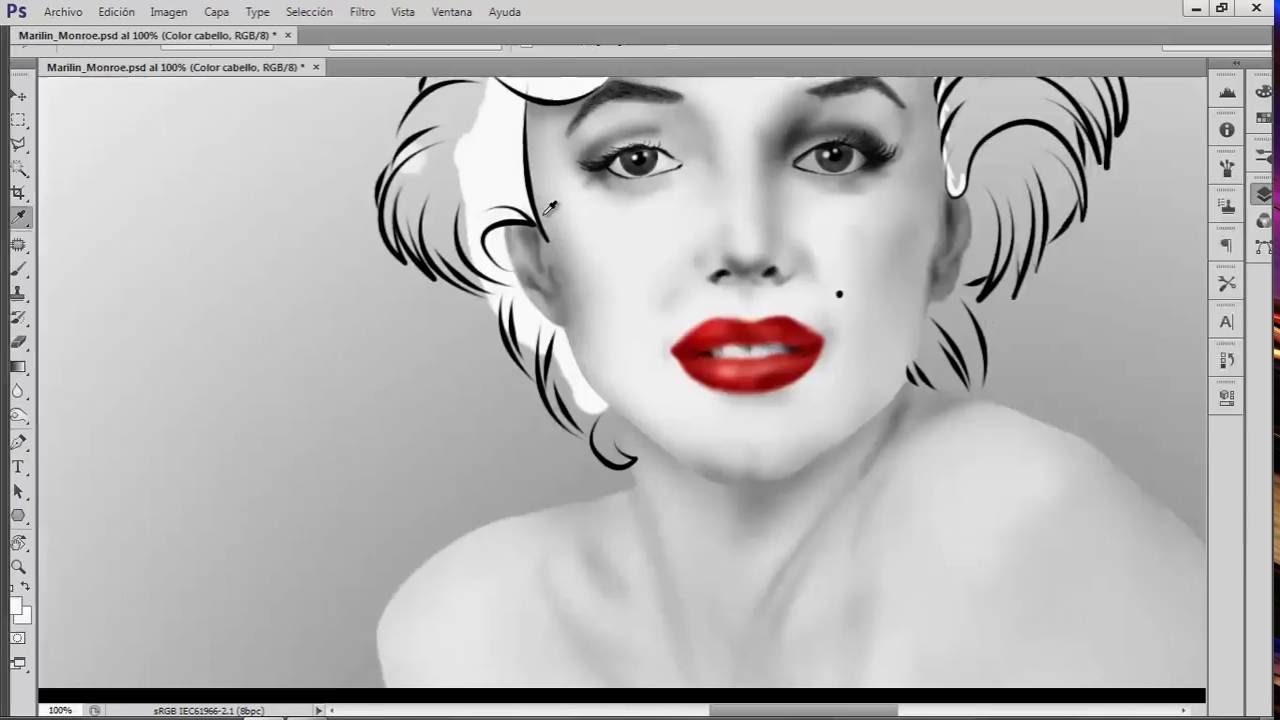Select the Clone Stamp tool
This screenshot has height=720, width=1280.
[x=18, y=294]
